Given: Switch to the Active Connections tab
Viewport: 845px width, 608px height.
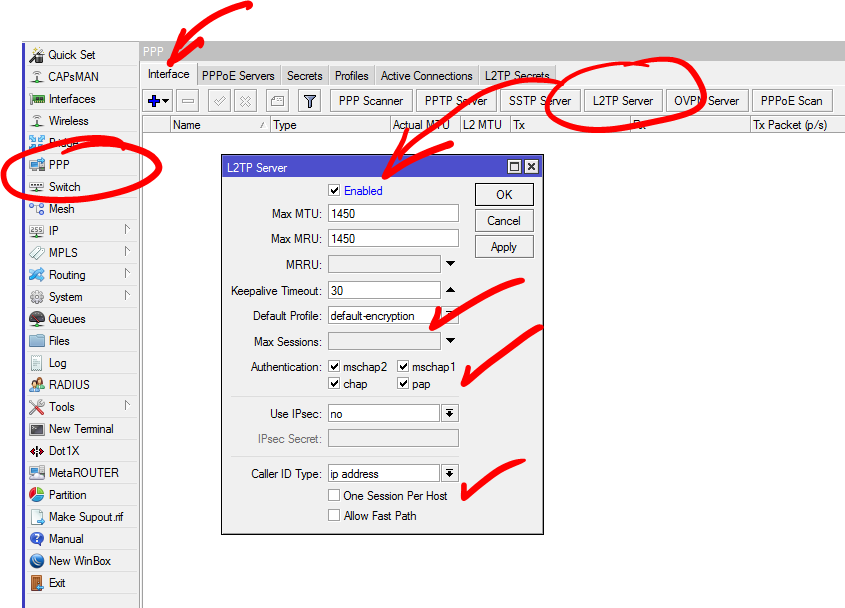Looking at the screenshot, I should pos(426,76).
